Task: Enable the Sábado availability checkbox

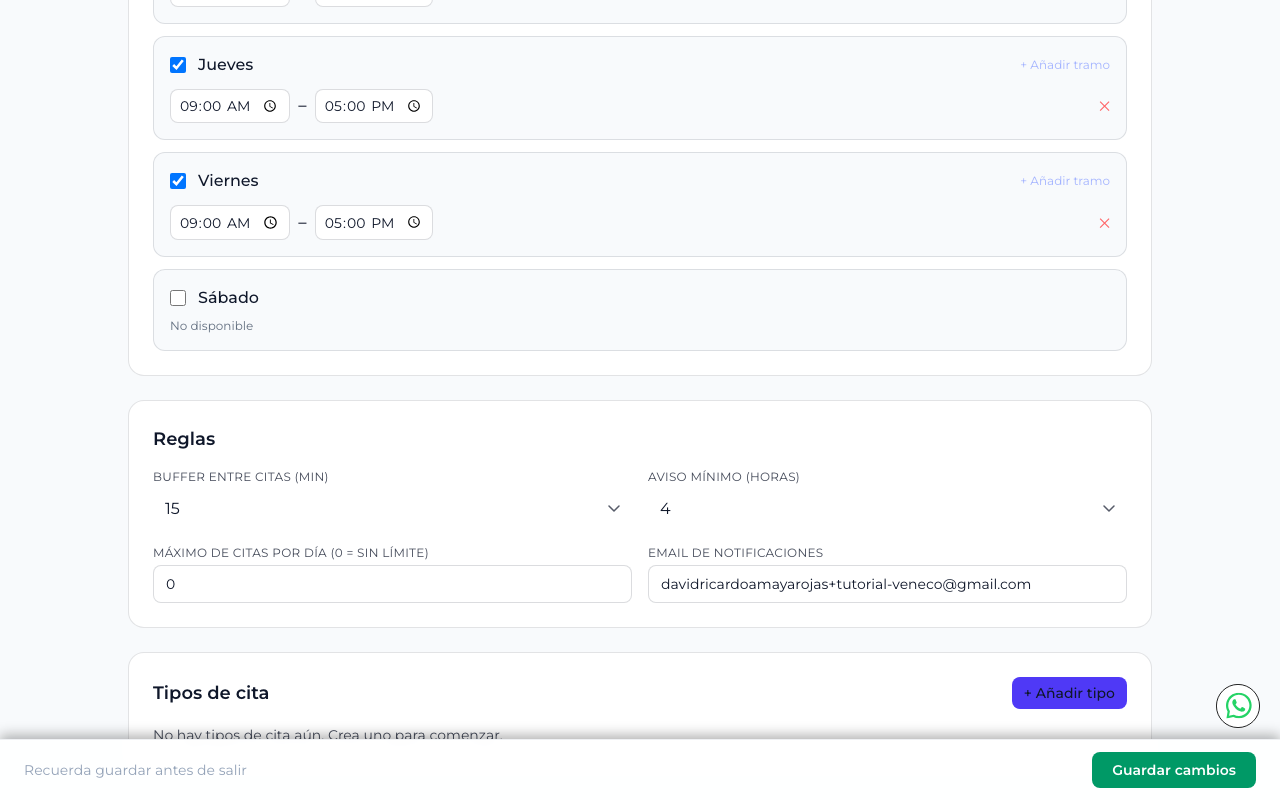Action: tap(178, 298)
